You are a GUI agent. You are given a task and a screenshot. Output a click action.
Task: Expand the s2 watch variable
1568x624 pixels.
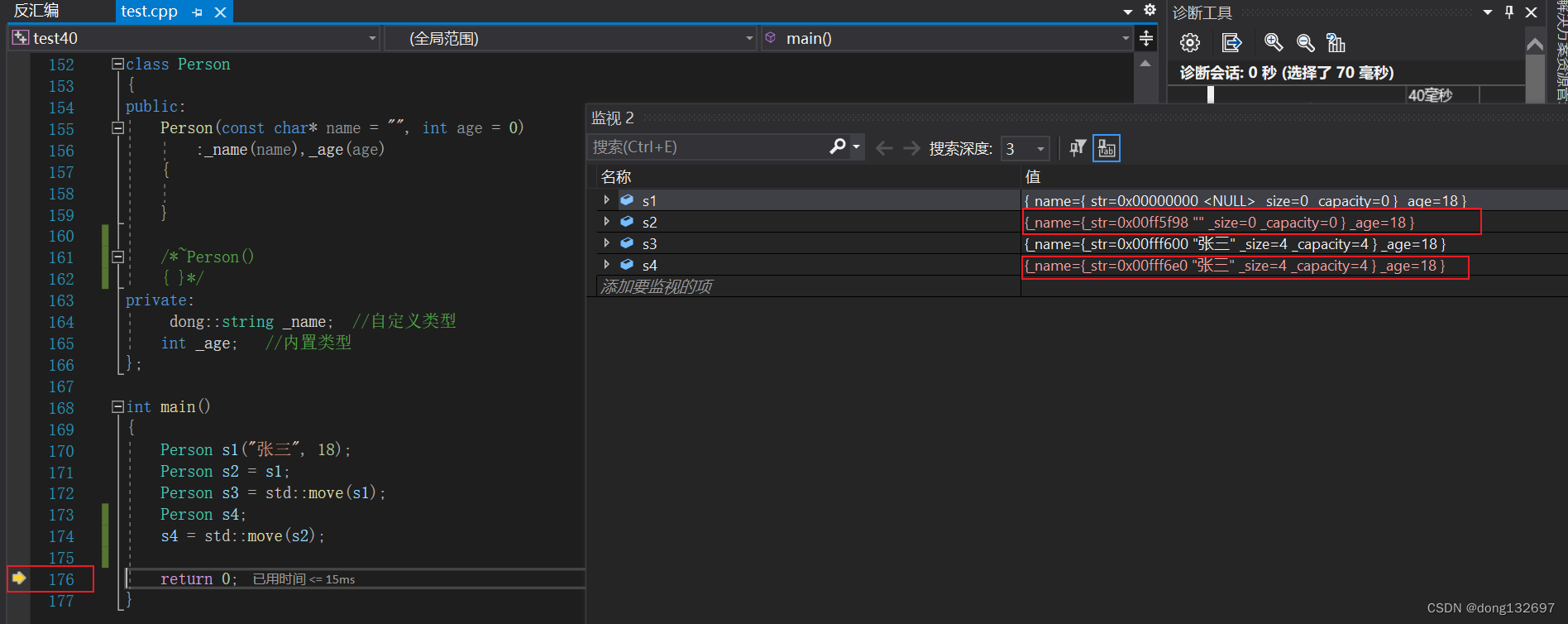(x=606, y=222)
